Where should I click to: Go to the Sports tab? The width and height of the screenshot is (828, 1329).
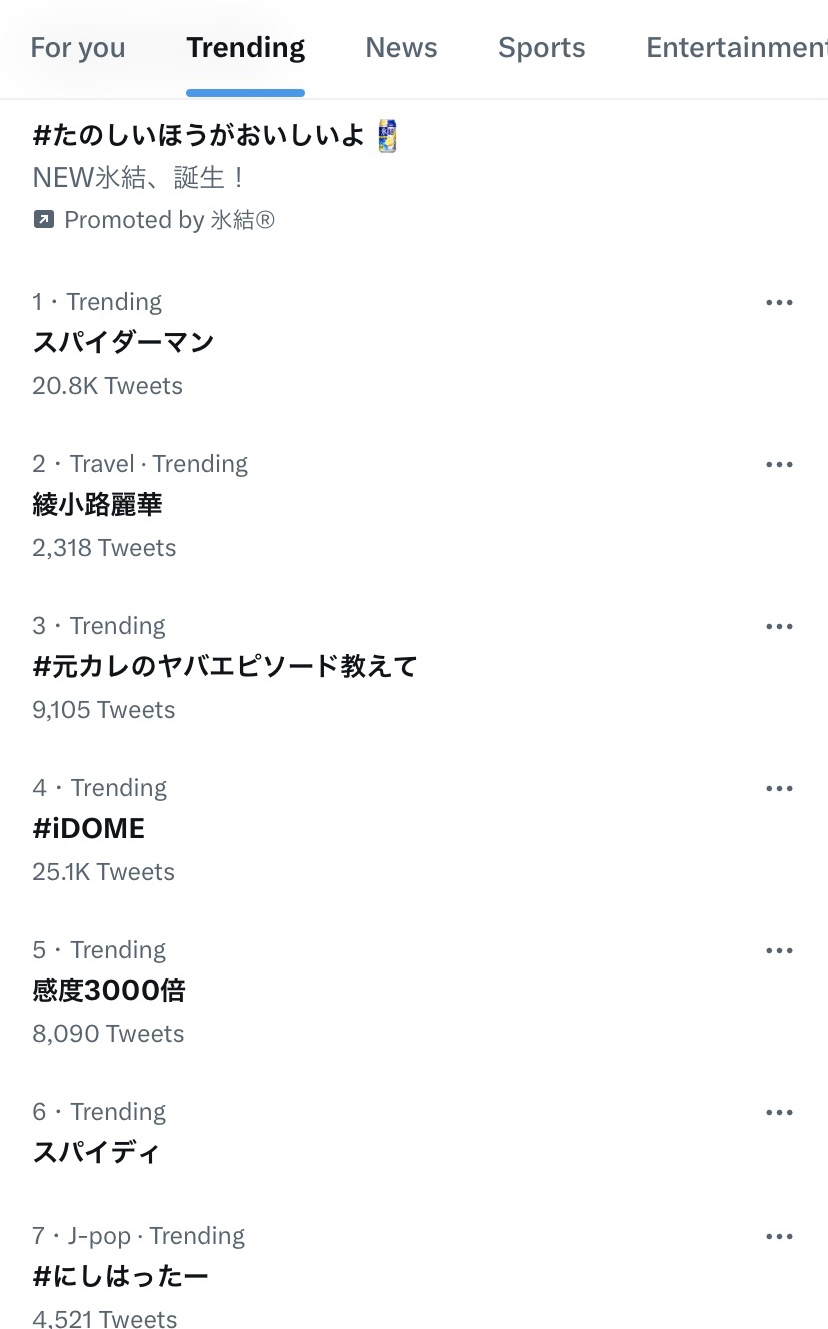click(541, 48)
